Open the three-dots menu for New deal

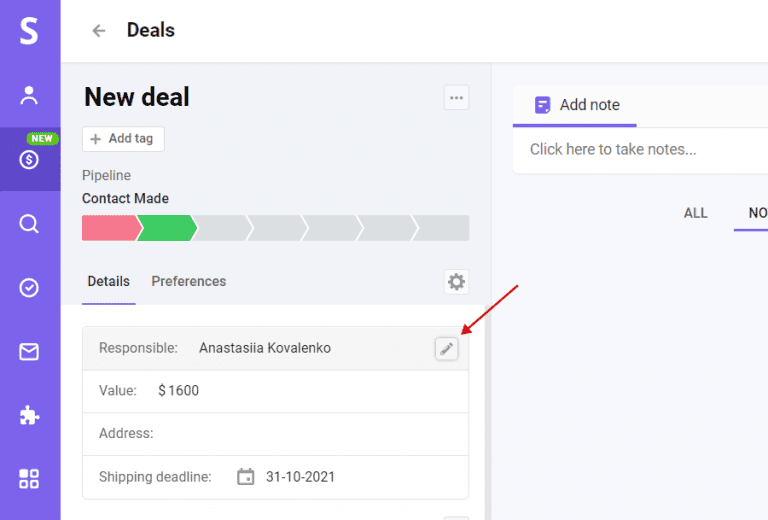[456, 97]
